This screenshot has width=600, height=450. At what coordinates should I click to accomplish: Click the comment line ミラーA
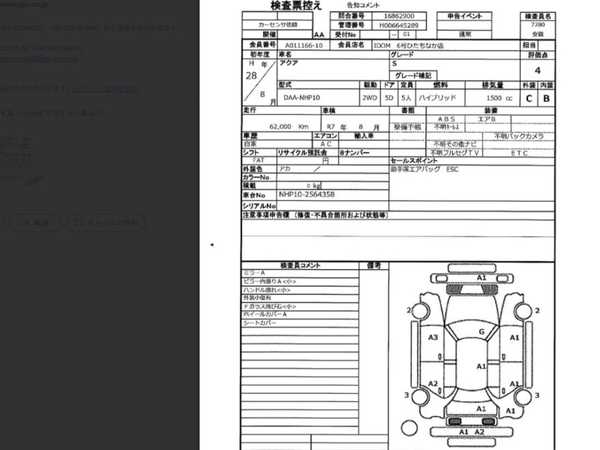pos(254,273)
